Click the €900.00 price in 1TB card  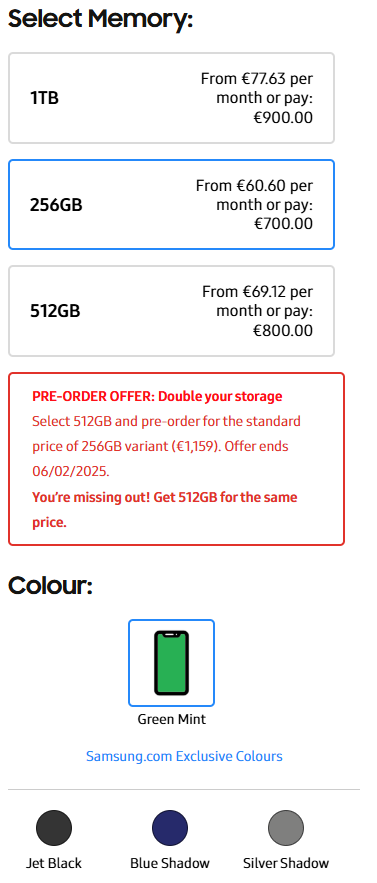click(x=283, y=118)
